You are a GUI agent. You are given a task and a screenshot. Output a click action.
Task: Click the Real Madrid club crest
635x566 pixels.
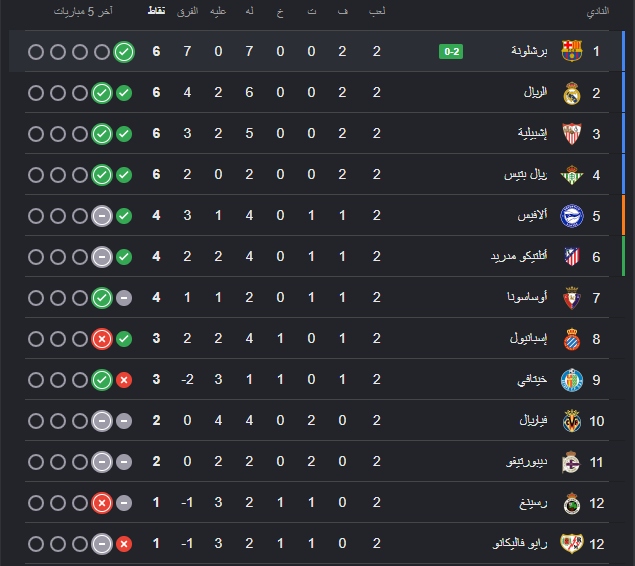point(571,93)
